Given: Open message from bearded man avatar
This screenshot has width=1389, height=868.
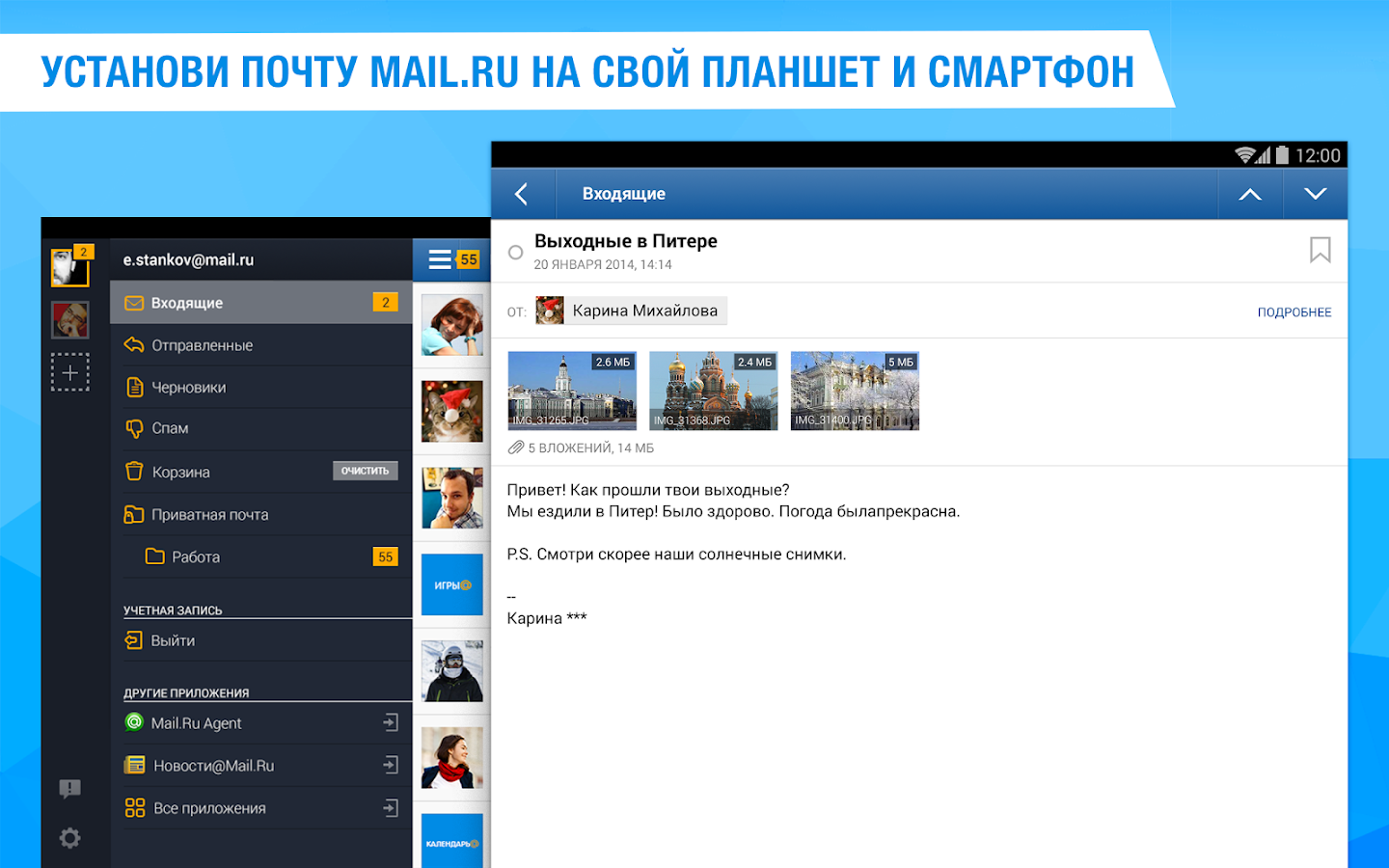Looking at the screenshot, I should [x=452, y=498].
